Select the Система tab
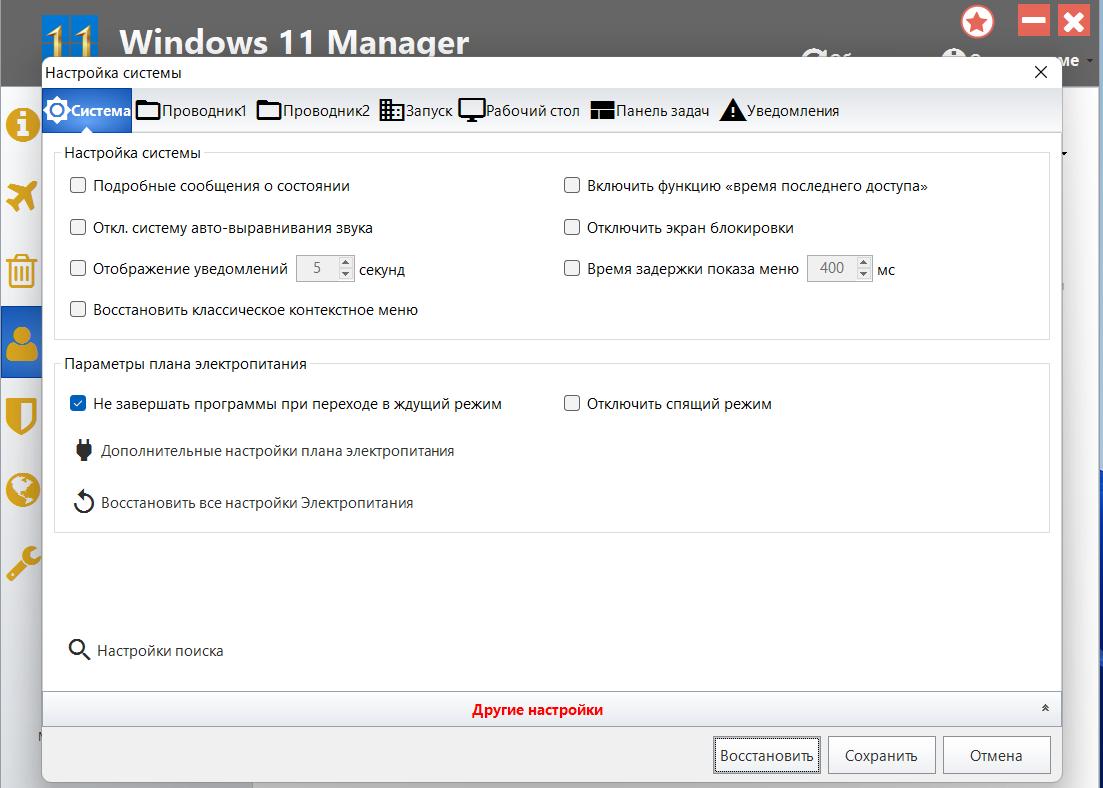This screenshot has width=1103, height=788. pyautogui.click(x=87, y=110)
